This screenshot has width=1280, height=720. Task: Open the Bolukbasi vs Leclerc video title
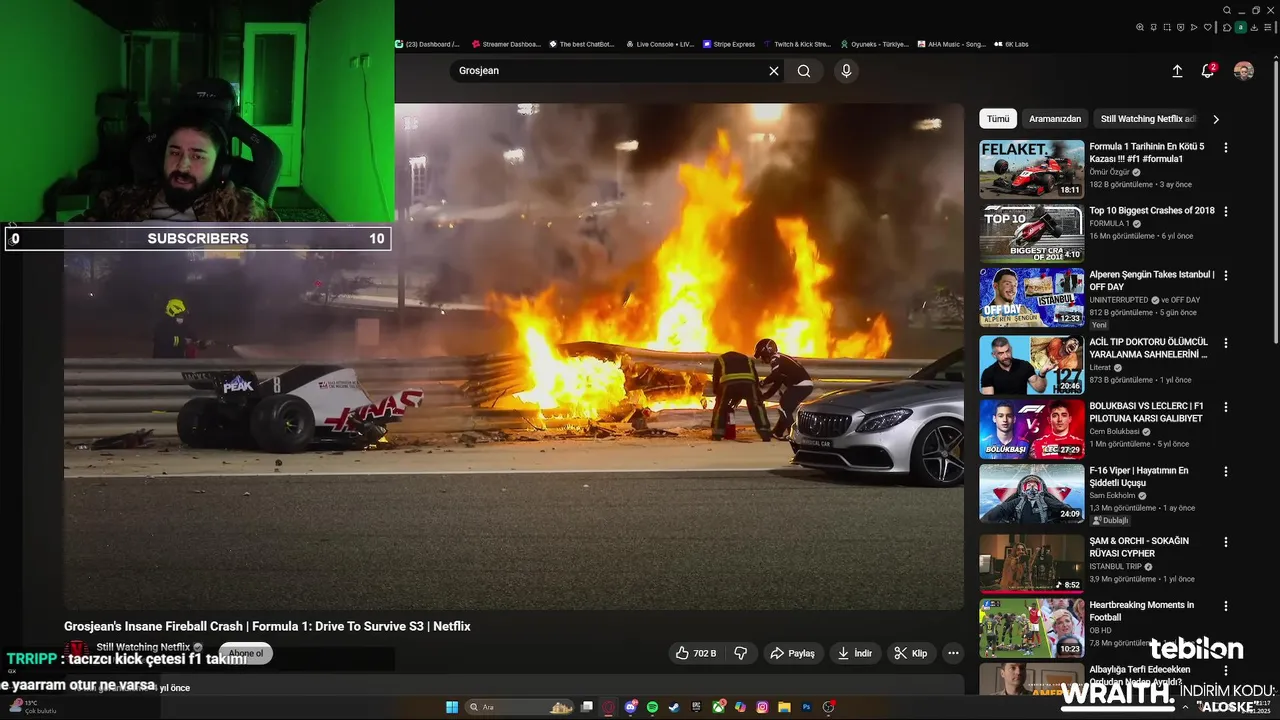(1146, 412)
